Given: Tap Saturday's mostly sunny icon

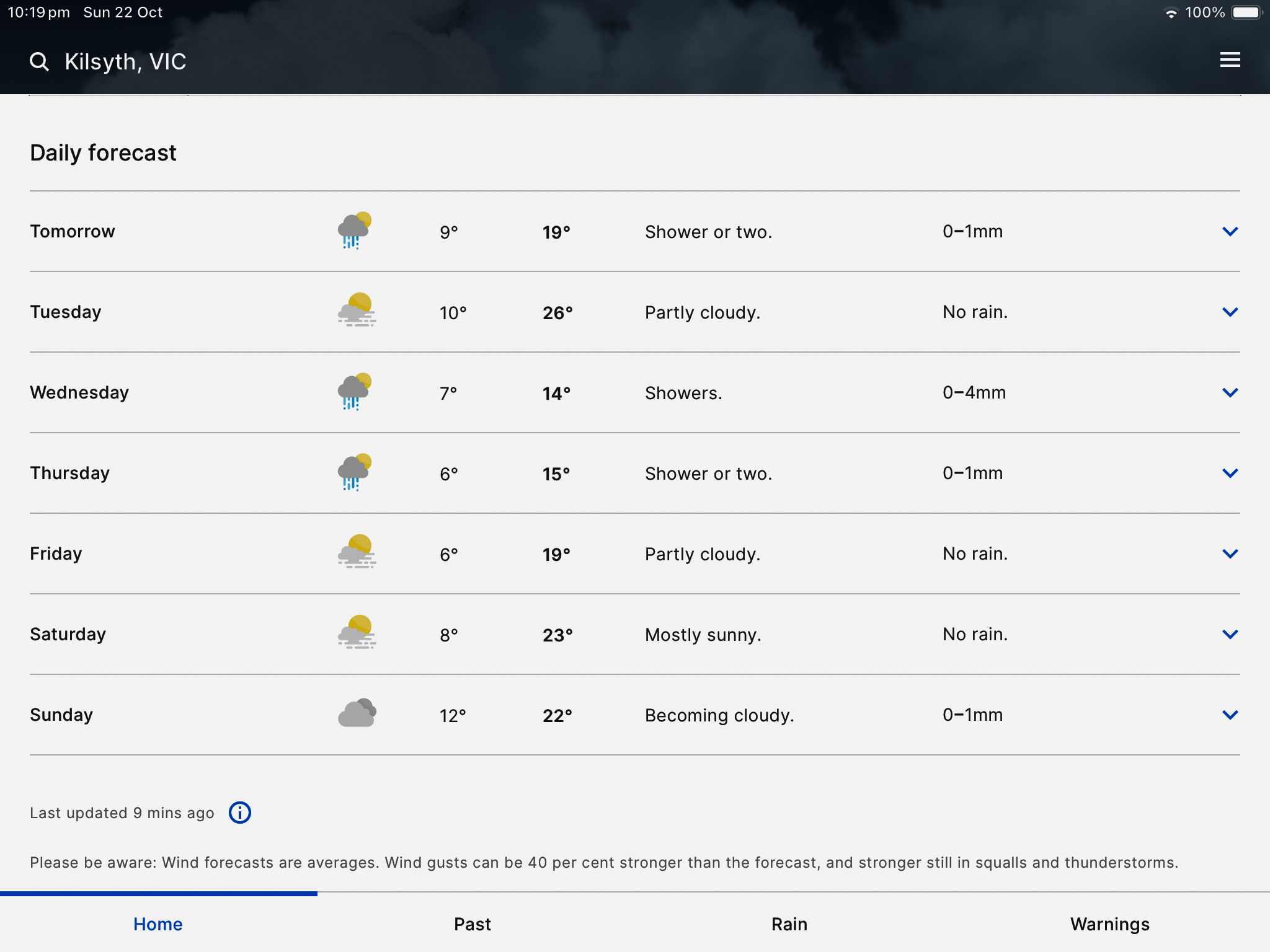Looking at the screenshot, I should point(357,633).
